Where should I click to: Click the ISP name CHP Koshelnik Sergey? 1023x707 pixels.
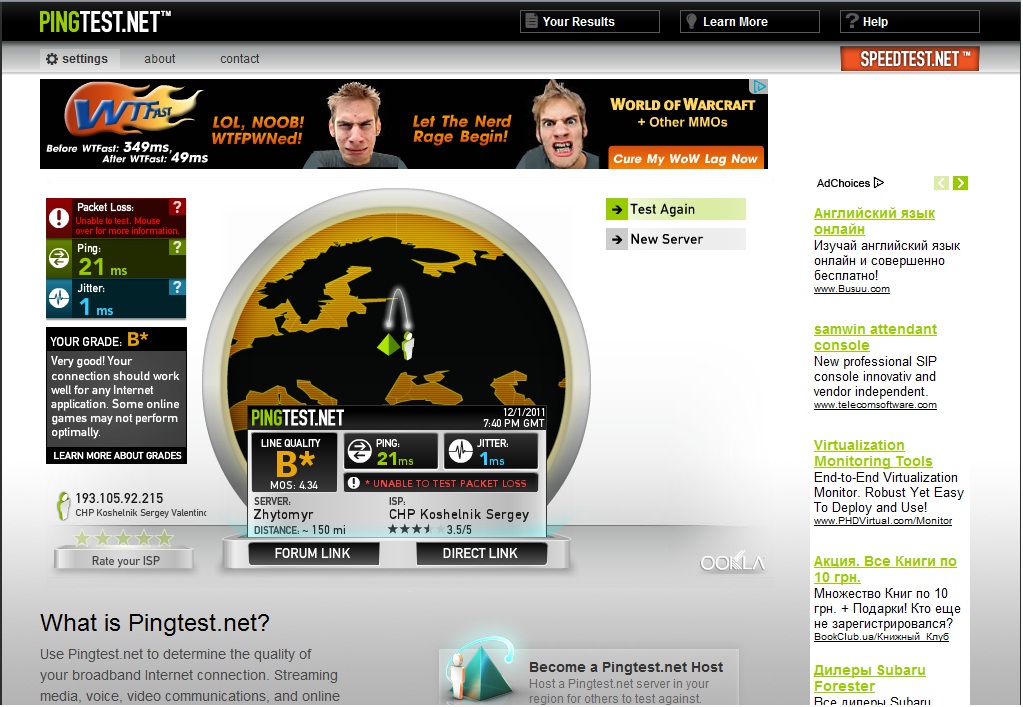pyautogui.click(x=459, y=514)
